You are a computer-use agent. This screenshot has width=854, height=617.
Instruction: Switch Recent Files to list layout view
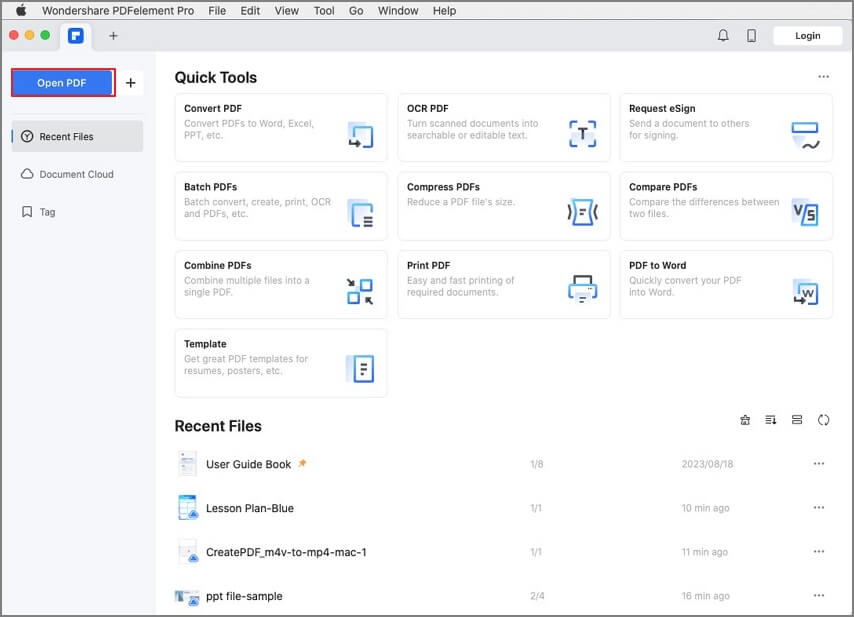(796, 420)
